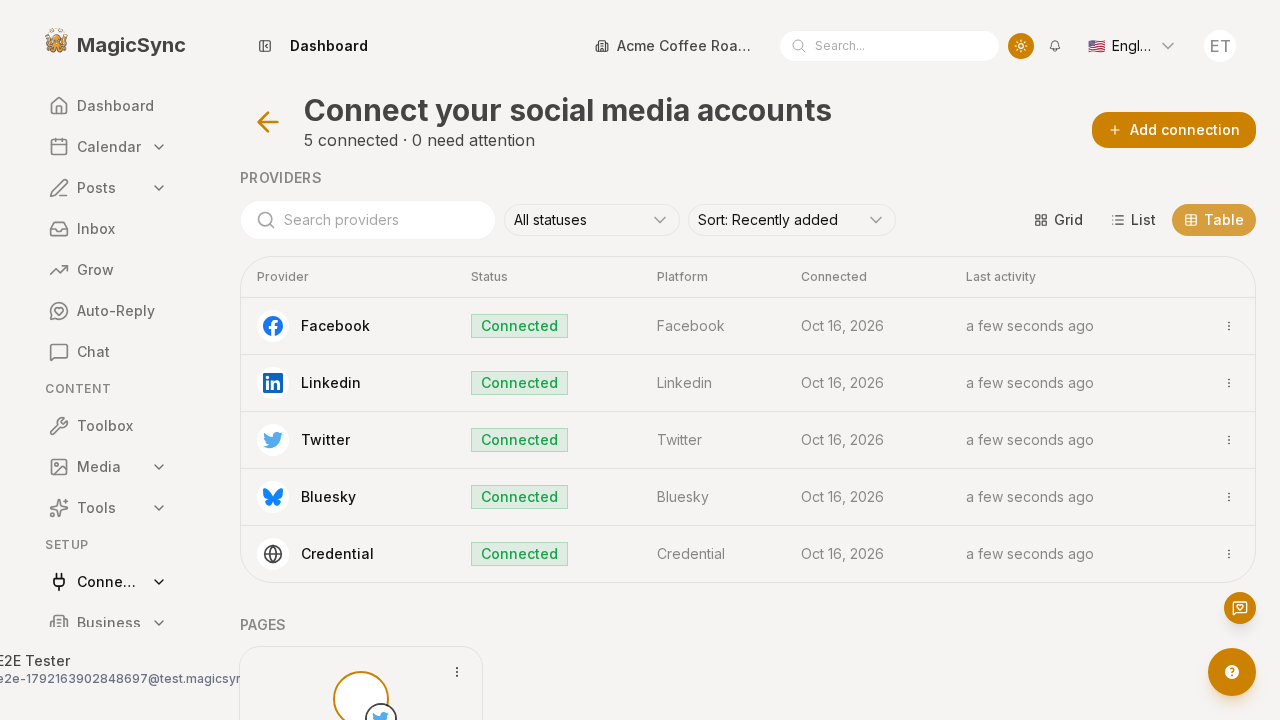1280x720 pixels.
Task: Click the Provider column header
Action: [x=283, y=277]
